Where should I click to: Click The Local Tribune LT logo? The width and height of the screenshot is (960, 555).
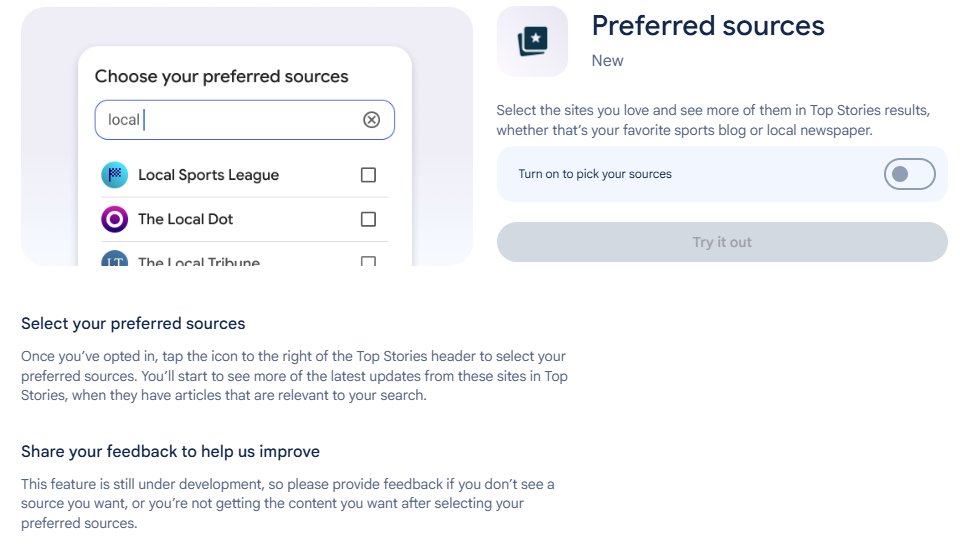tap(114, 259)
